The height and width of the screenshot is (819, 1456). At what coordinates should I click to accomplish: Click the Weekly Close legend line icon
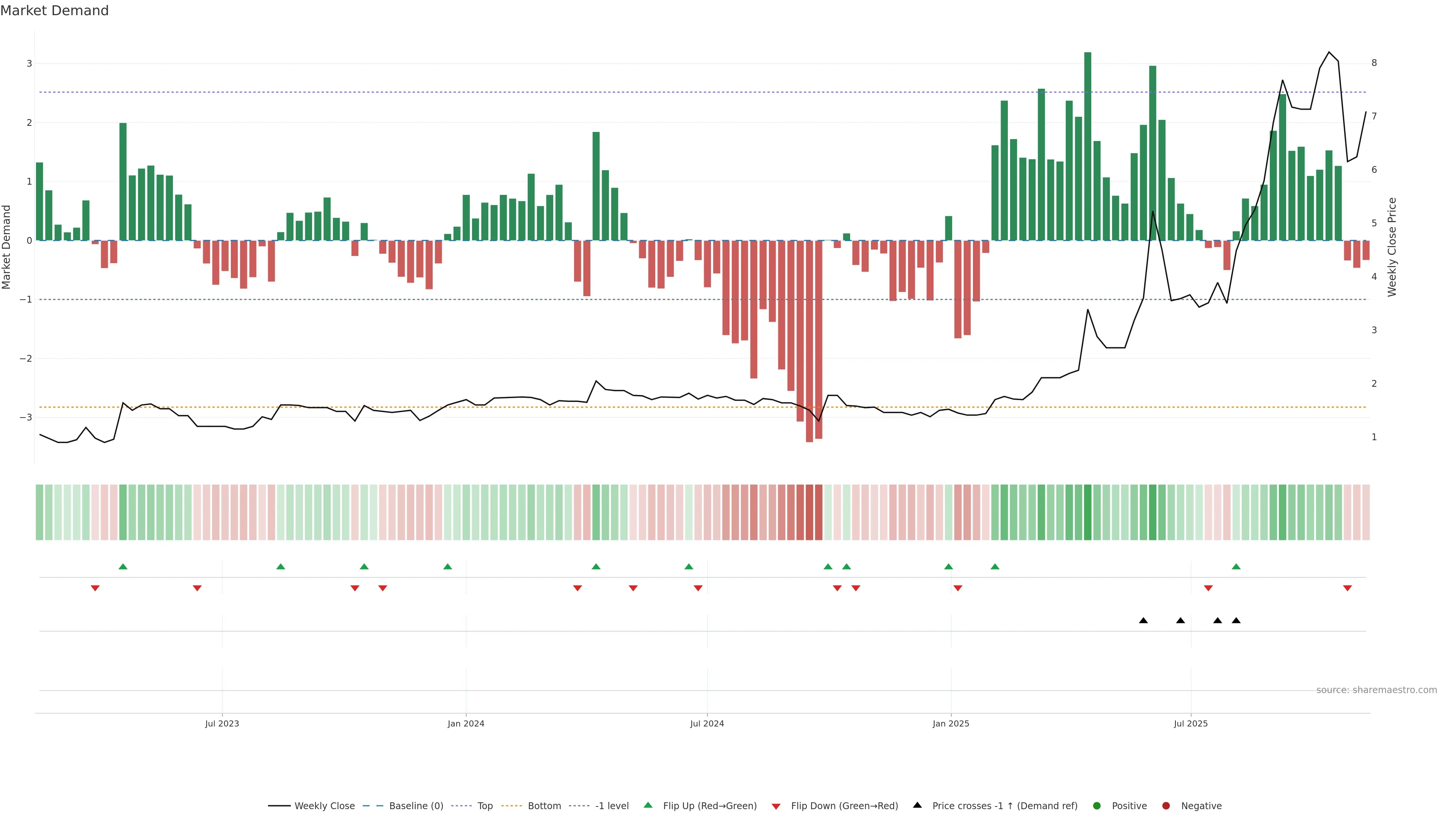279,805
